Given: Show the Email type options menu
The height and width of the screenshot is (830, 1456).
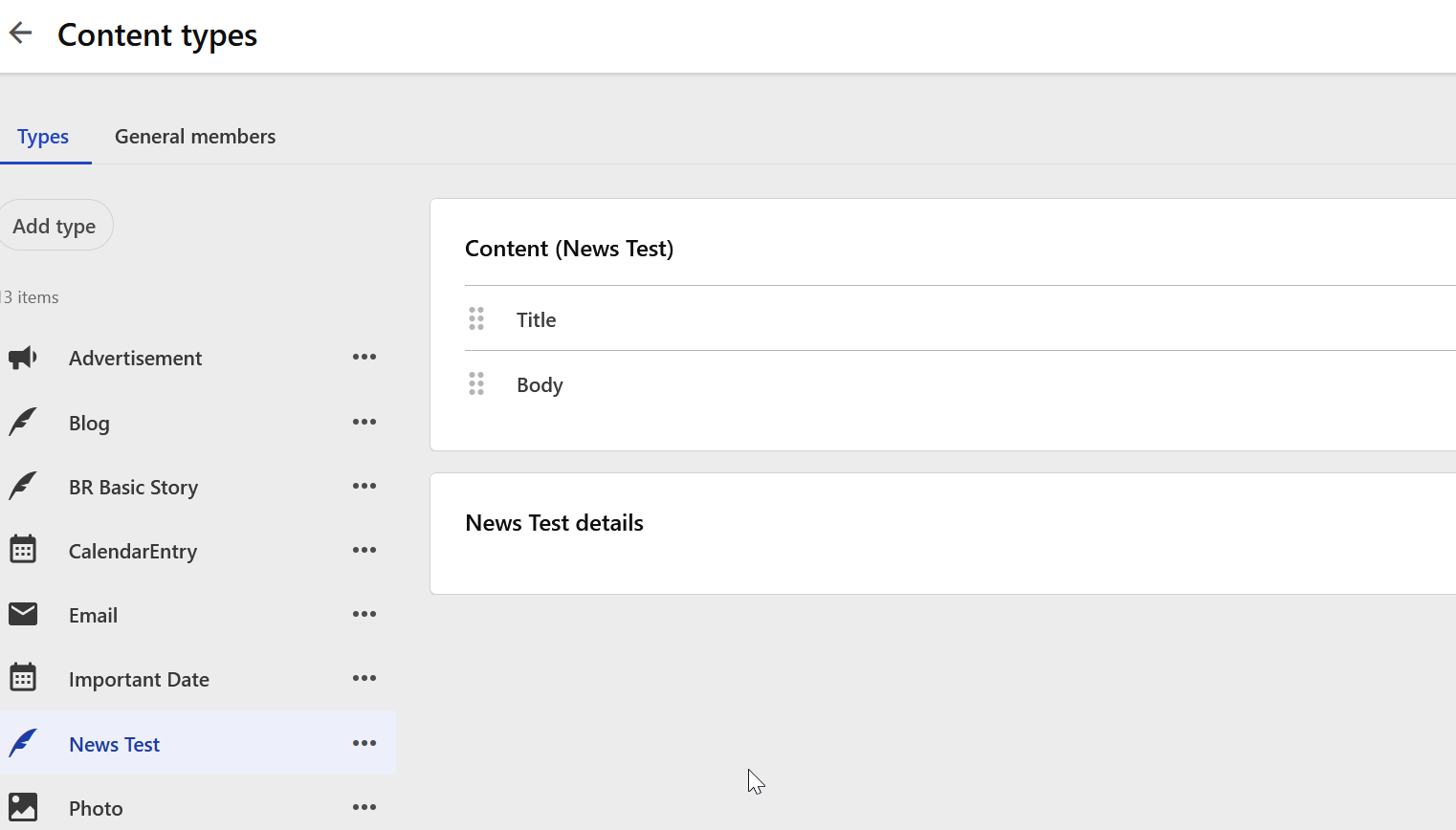Looking at the screenshot, I should point(364,614).
